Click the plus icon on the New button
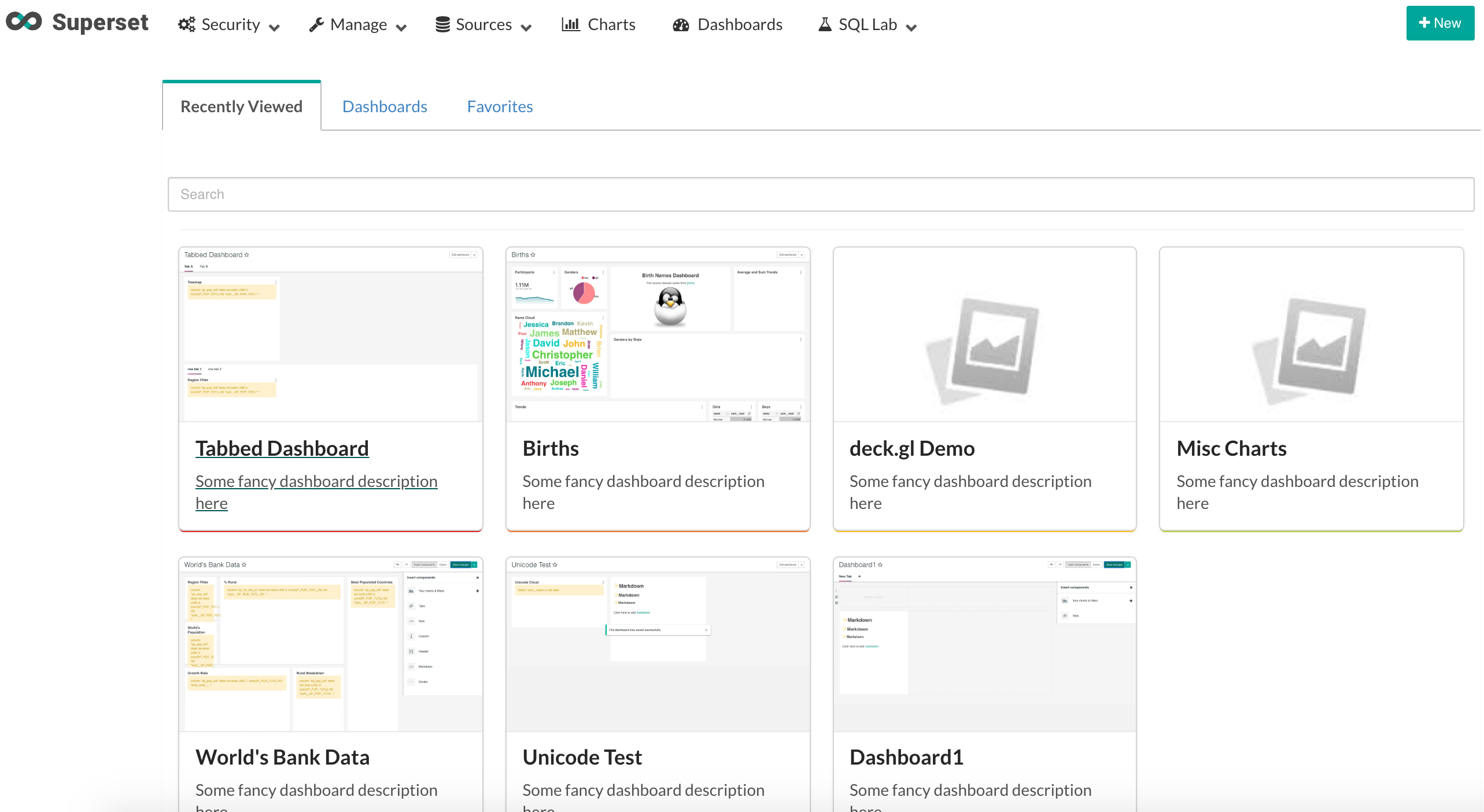1484x812 pixels. point(1424,23)
